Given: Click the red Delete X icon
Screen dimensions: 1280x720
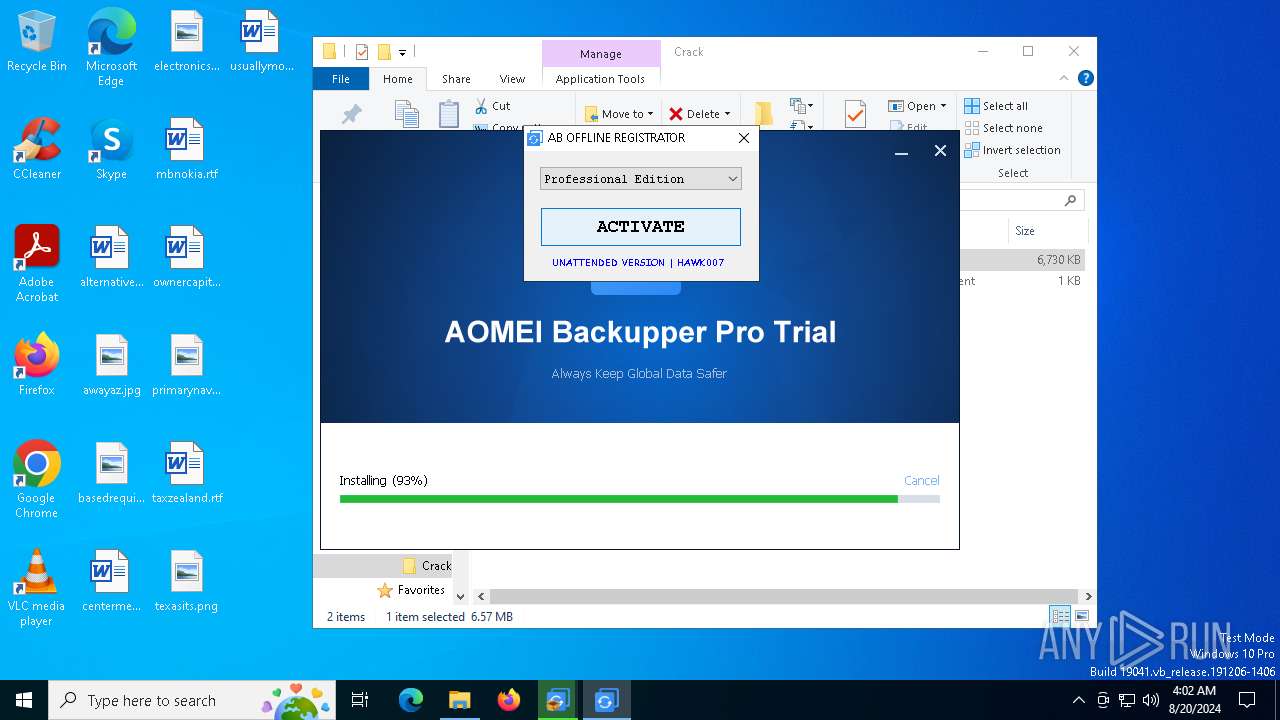Looking at the screenshot, I should (x=676, y=114).
